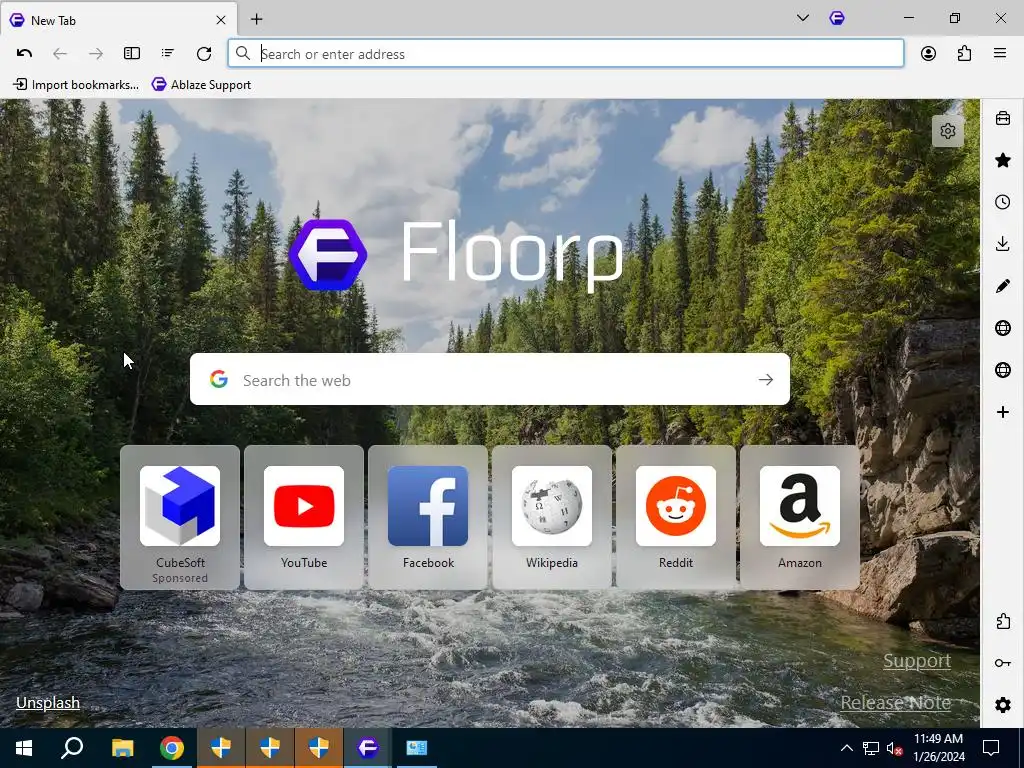Image resolution: width=1024 pixels, height=768 pixels.
Task: Open the Facebook shortcut tile
Action: pyautogui.click(x=428, y=517)
